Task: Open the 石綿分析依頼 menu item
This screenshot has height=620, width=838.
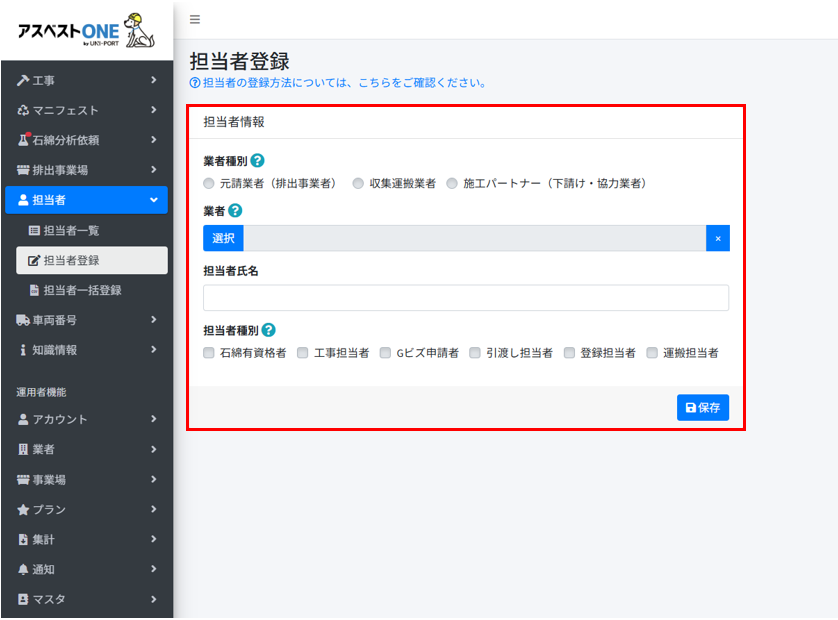Action: point(86,140)
